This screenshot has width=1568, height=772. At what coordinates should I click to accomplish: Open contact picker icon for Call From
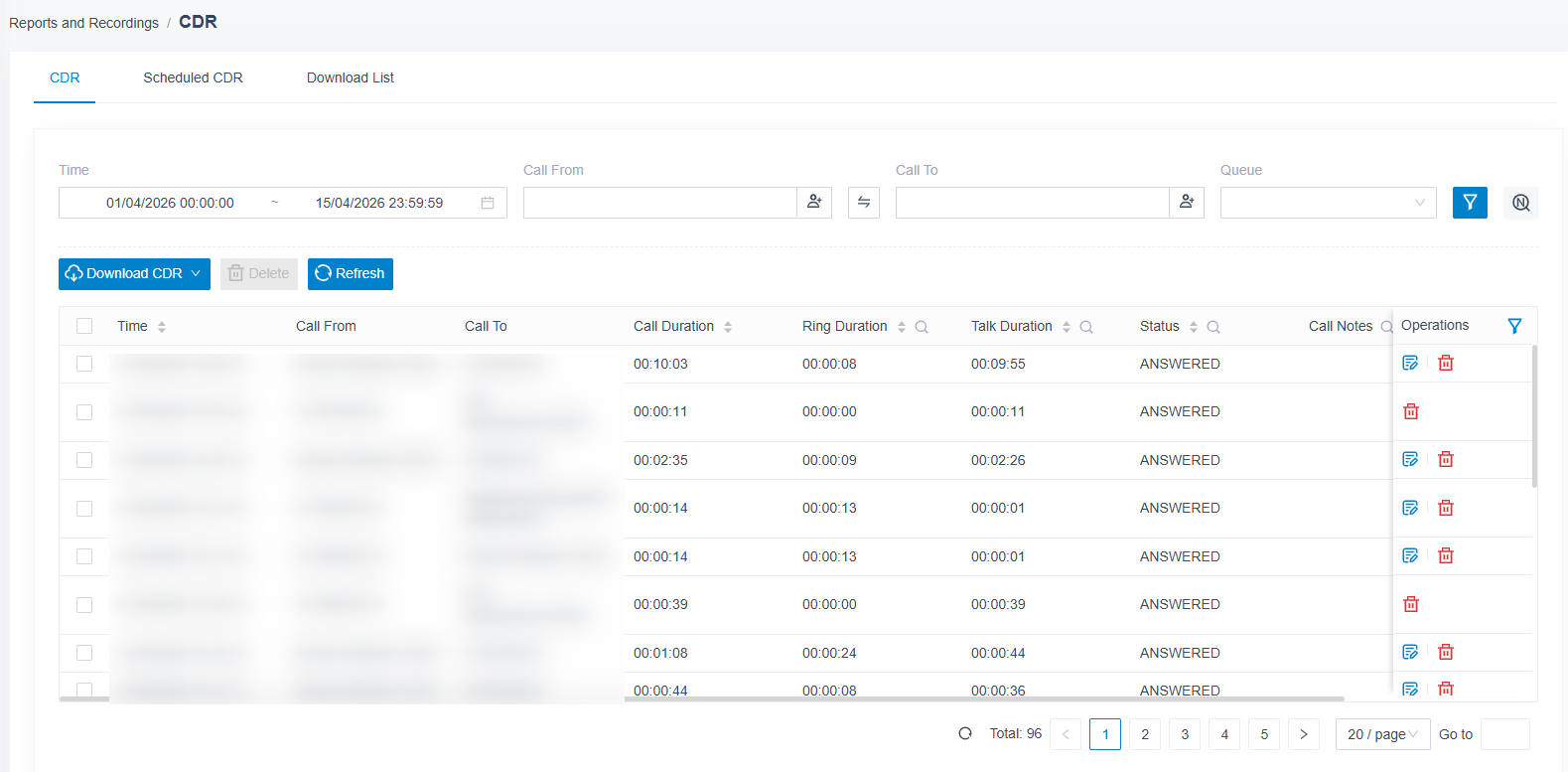(x=814, y=203)
